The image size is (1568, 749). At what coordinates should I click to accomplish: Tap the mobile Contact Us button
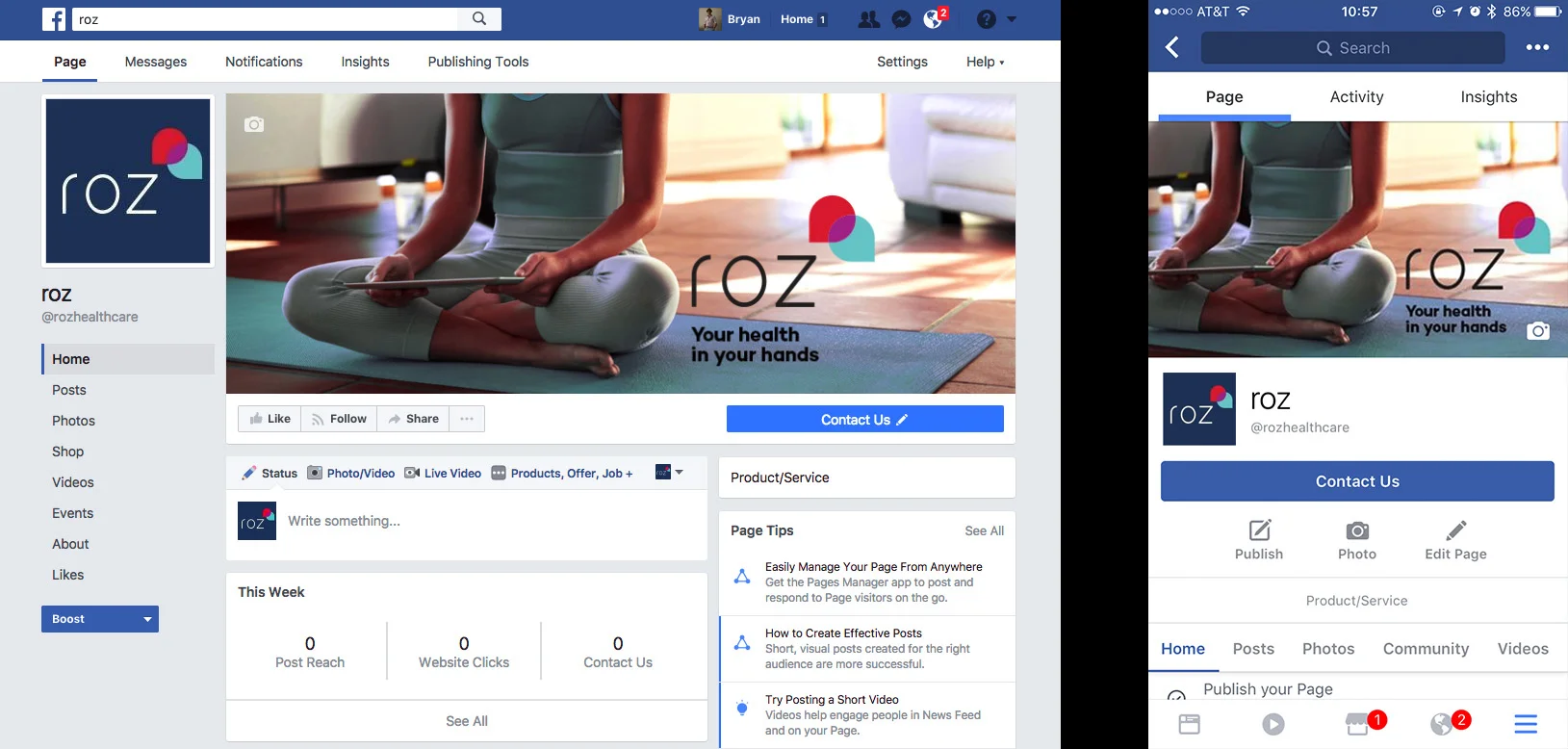[x=1357, y=481]
